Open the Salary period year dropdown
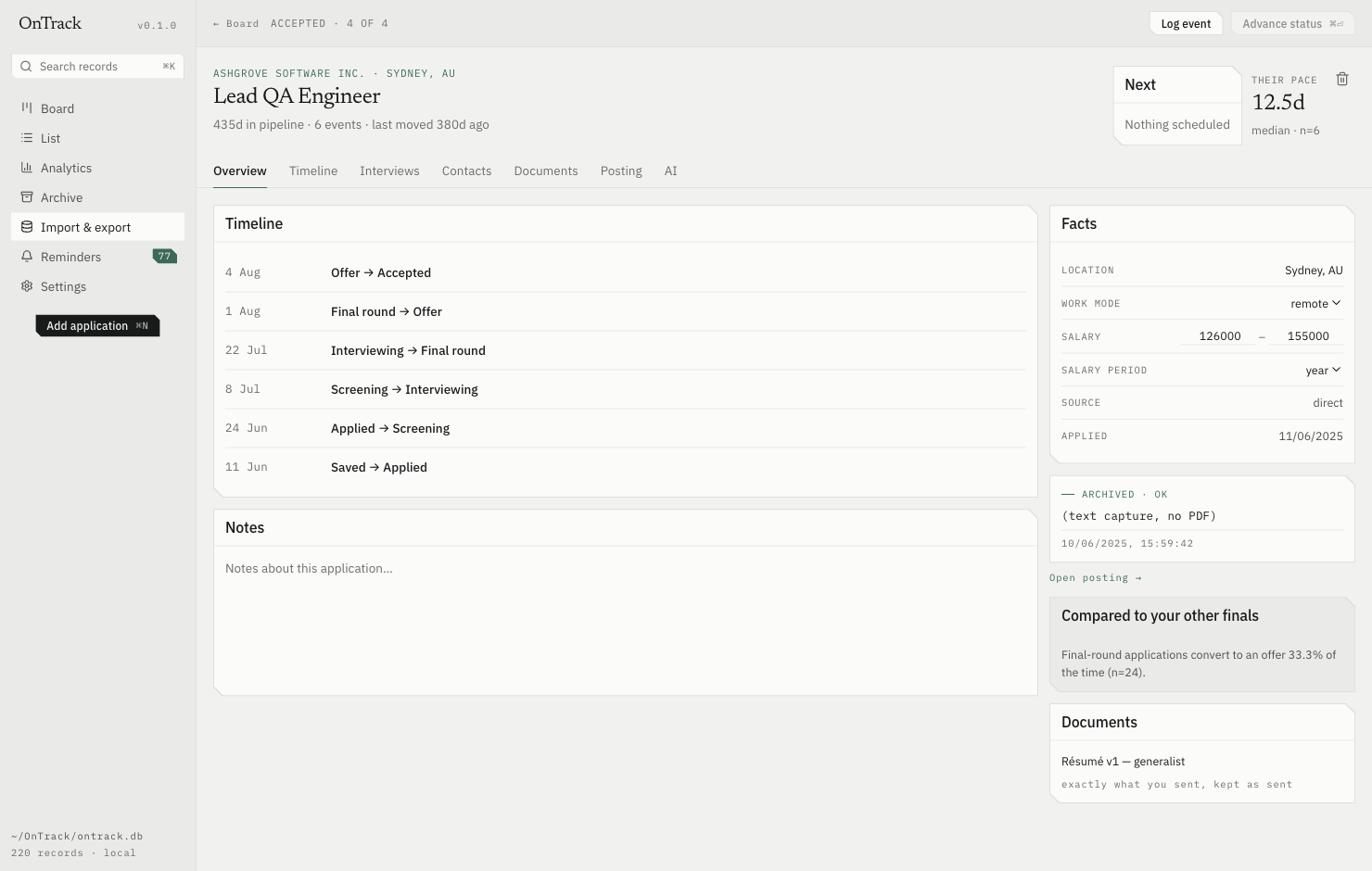Screen dimensions: 1372x871 click(x=1323, y=371)
